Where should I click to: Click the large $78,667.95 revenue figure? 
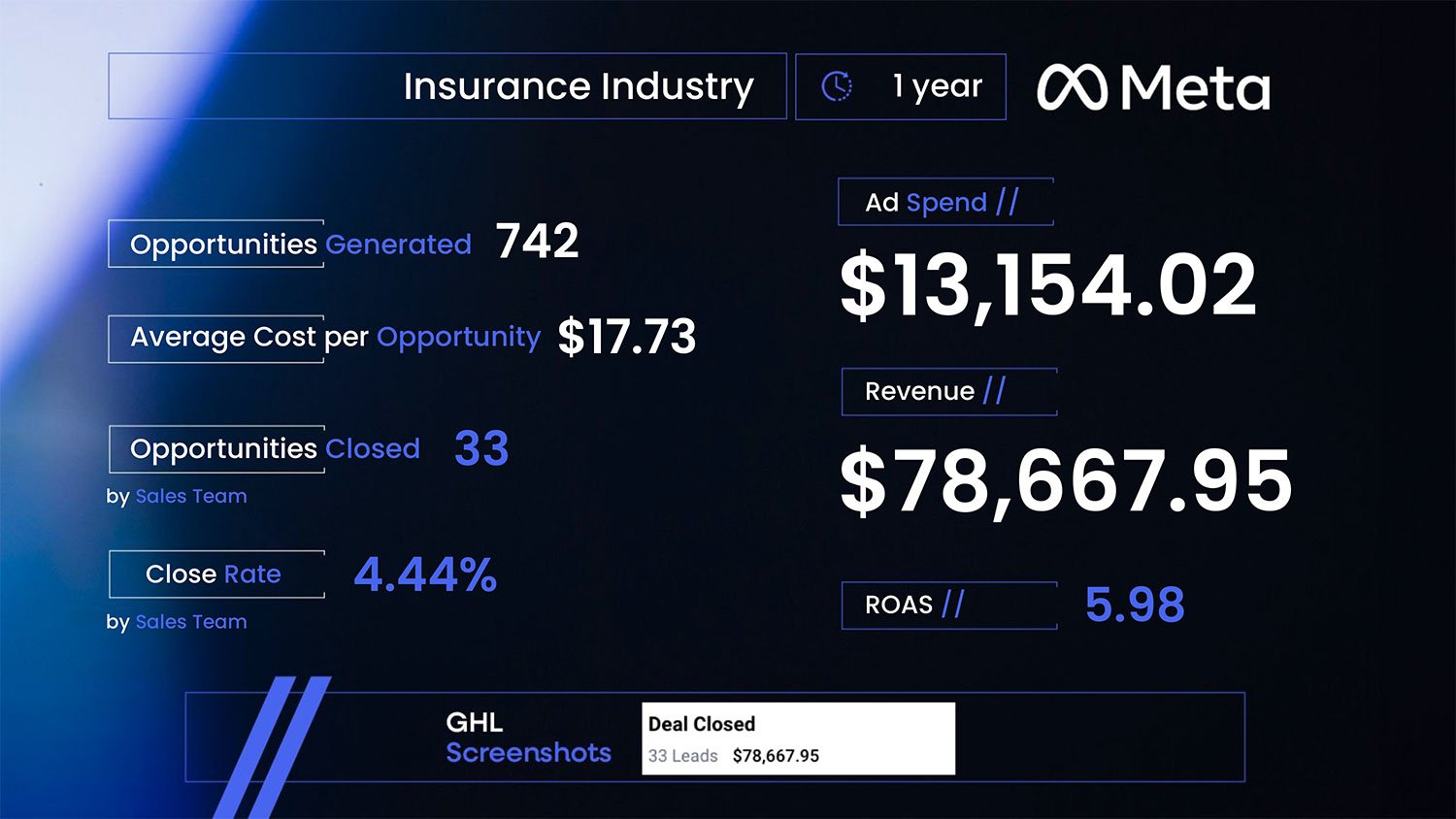(1066, 480)
